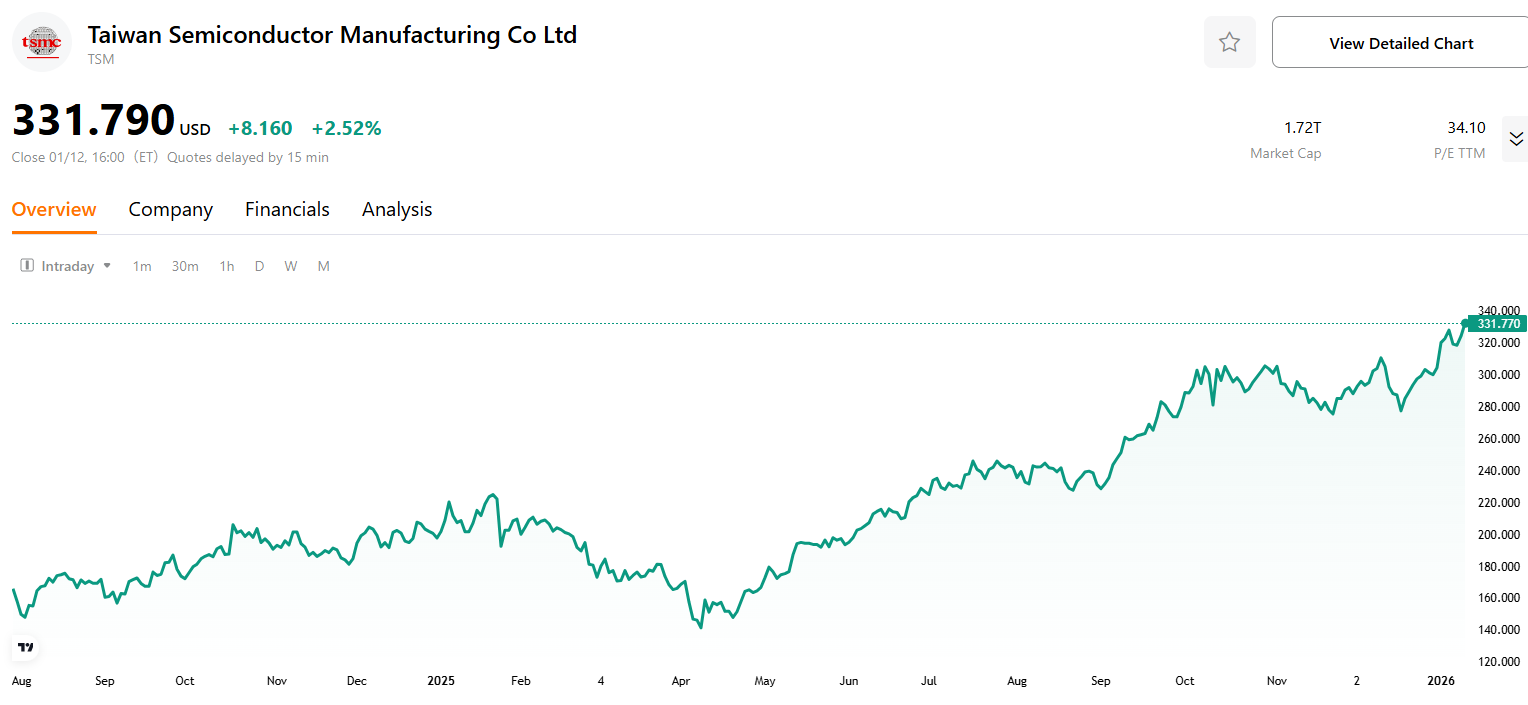Image resolution: width=1528 pixels, height=705 pixels.
Task: Select the 1m chart interval
Action: click(x=142, y=266)
